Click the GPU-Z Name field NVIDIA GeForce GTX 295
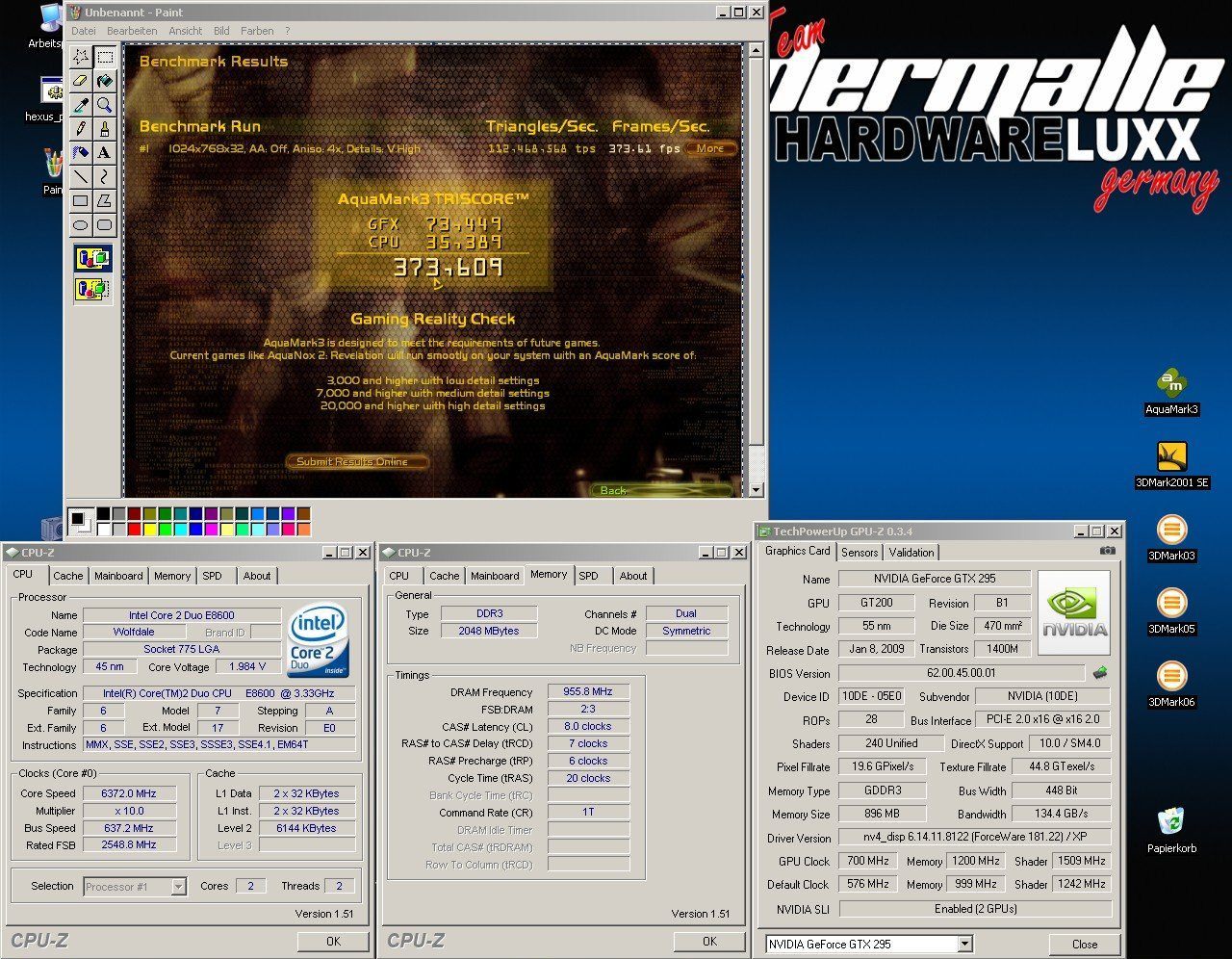This screenshot has width=1232, height=959. 935,579
